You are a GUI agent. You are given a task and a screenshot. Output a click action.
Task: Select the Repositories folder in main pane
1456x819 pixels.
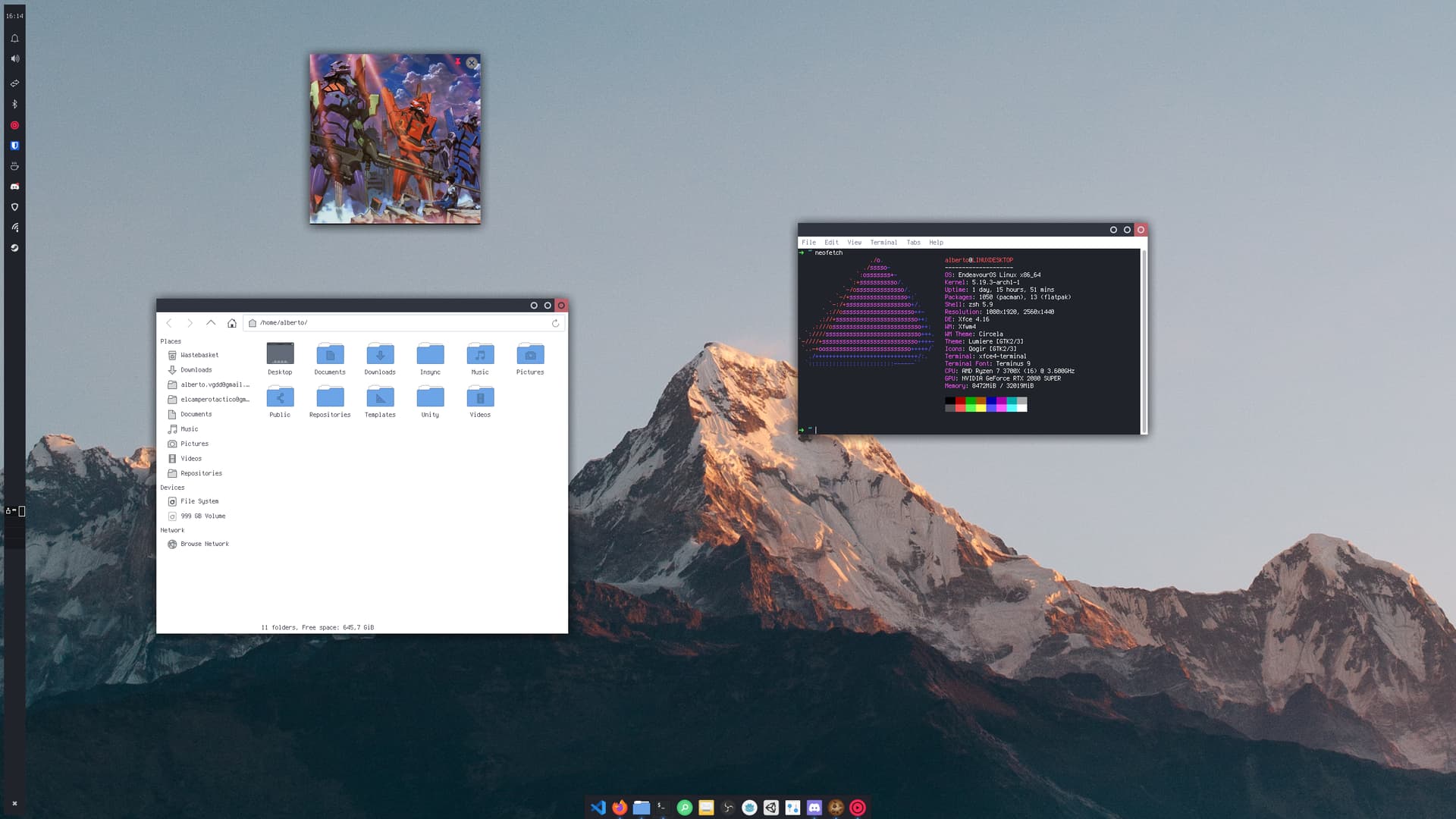click(330, 401)
